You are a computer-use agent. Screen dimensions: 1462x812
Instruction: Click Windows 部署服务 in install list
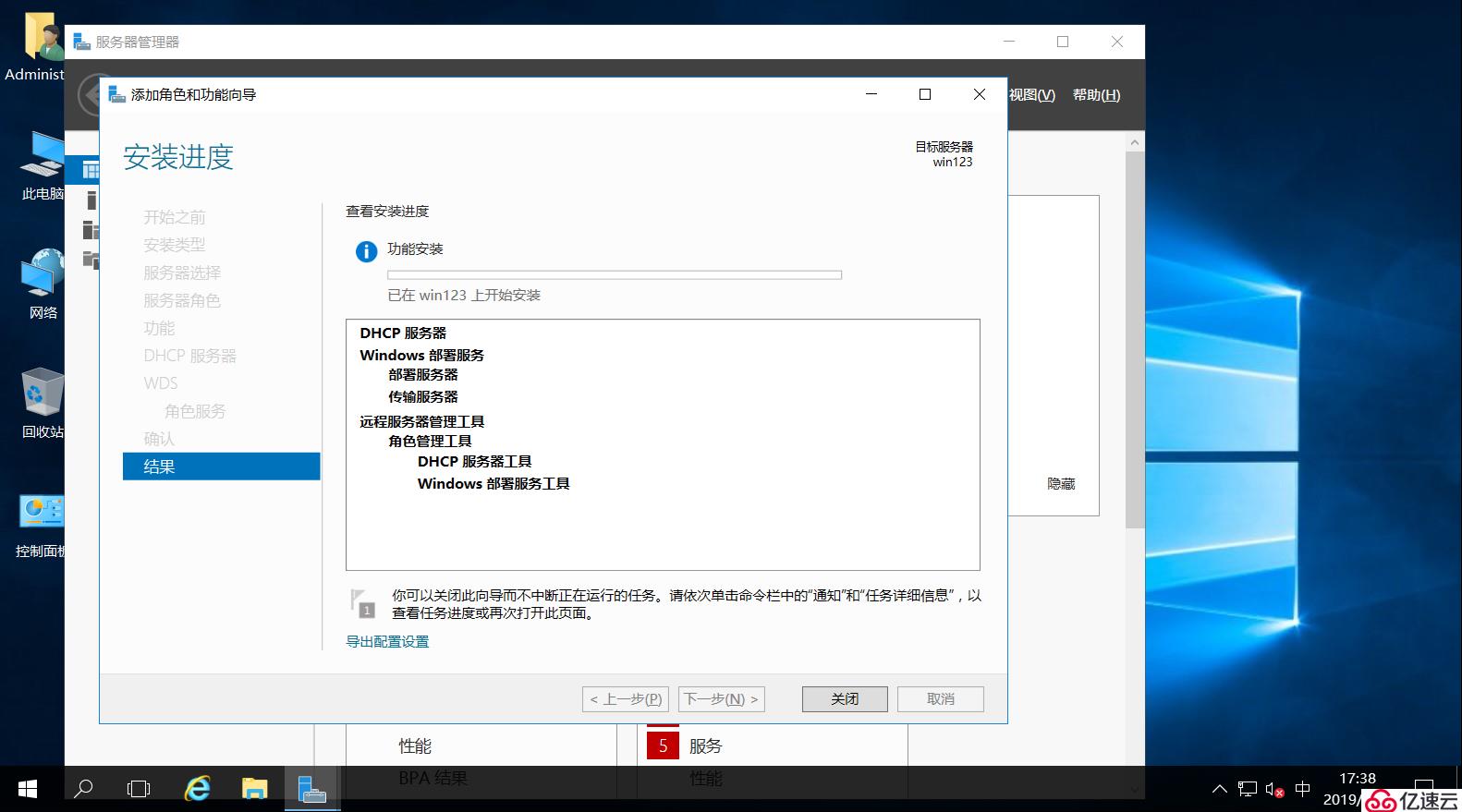coord(421,355)
